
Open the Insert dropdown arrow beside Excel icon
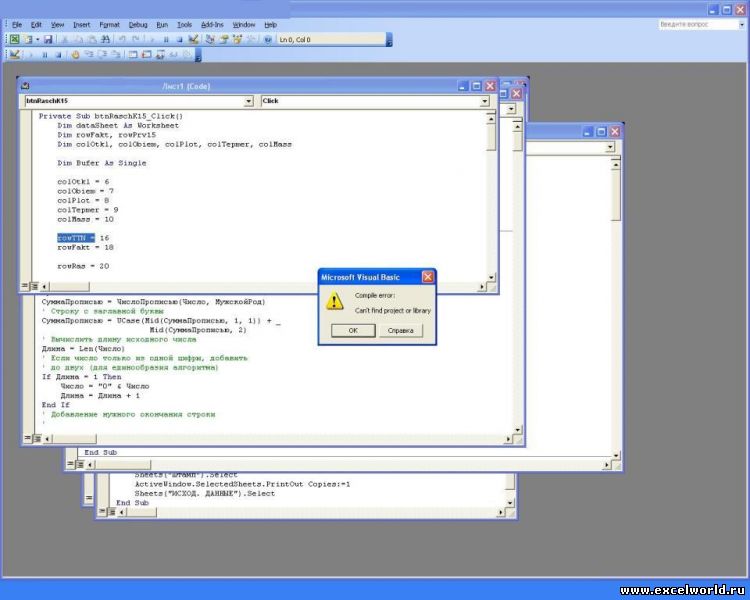[35, 40]
